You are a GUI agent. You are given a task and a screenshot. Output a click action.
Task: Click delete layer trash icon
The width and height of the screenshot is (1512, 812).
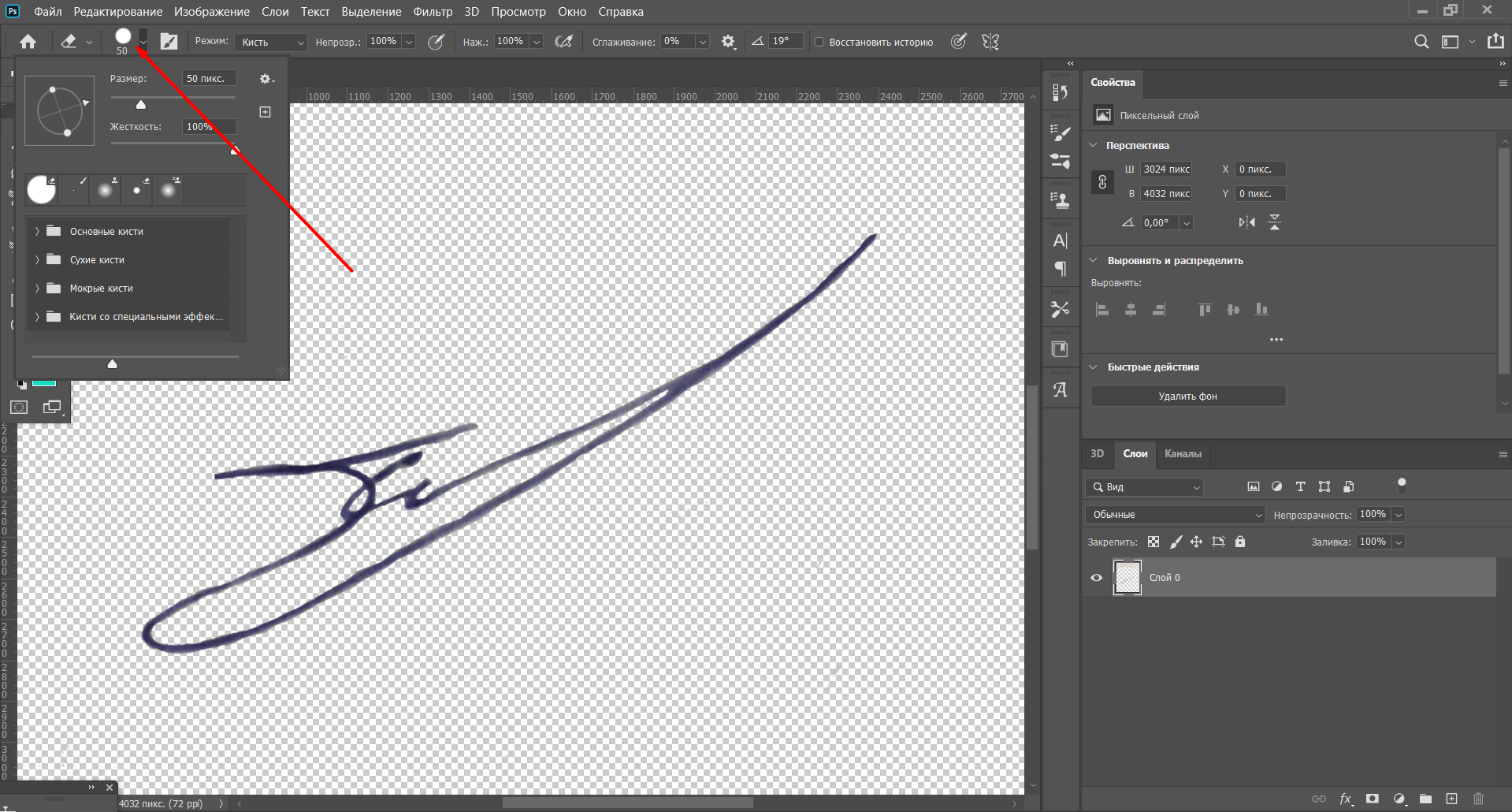point(1478,799)
